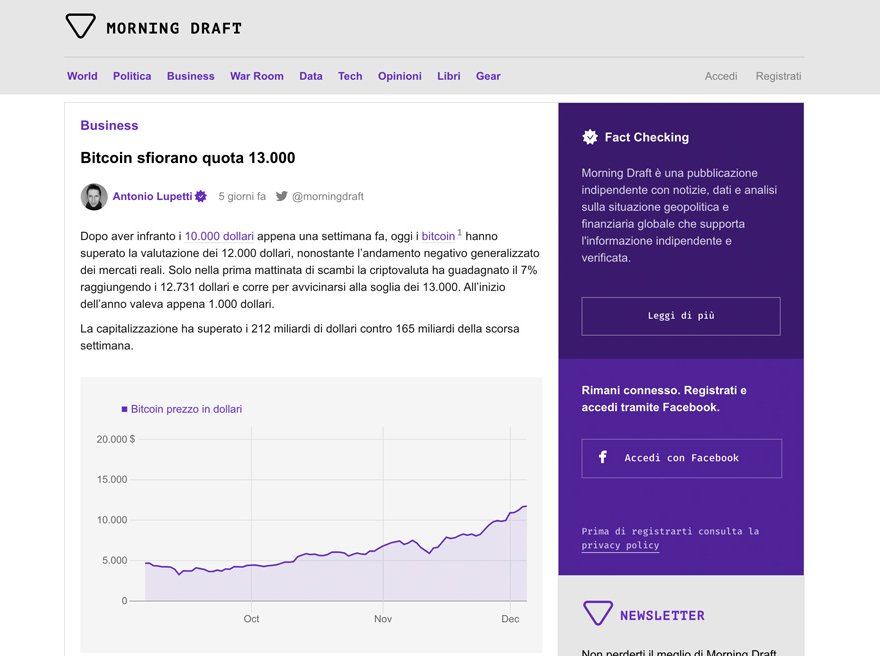Go to the Tech section
This screenshot has width=880, height=656.
(350, 76)
